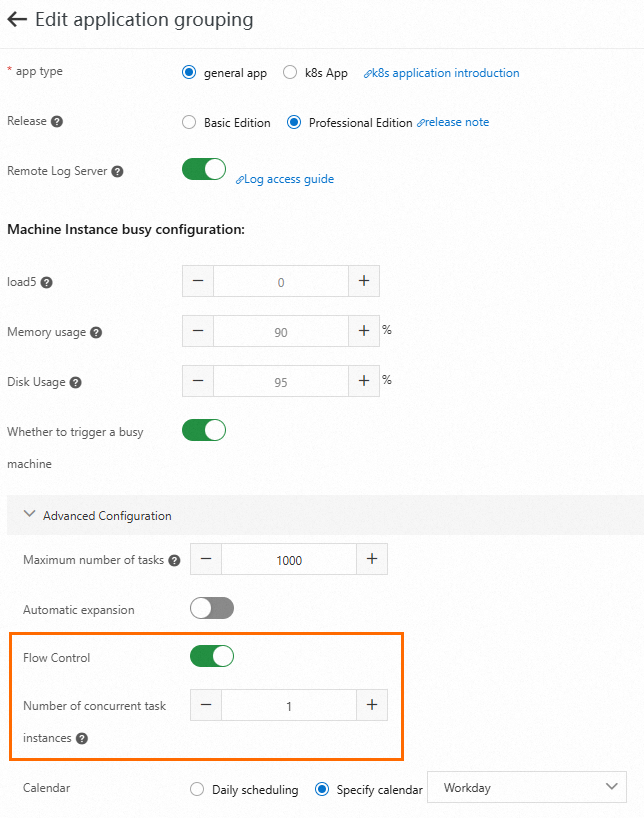Disable the Flow Control toggle
The image size is (644, 818).
coord(211,657)
